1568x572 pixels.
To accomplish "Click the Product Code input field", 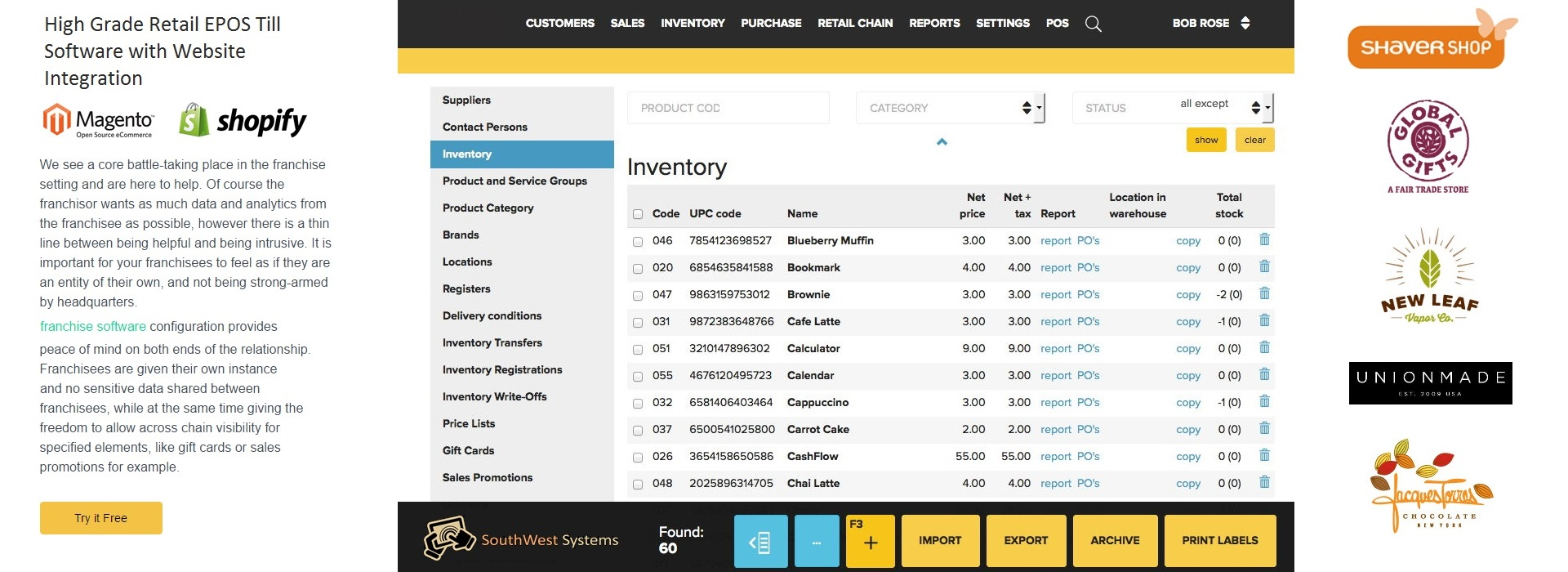I will (728, 108).
